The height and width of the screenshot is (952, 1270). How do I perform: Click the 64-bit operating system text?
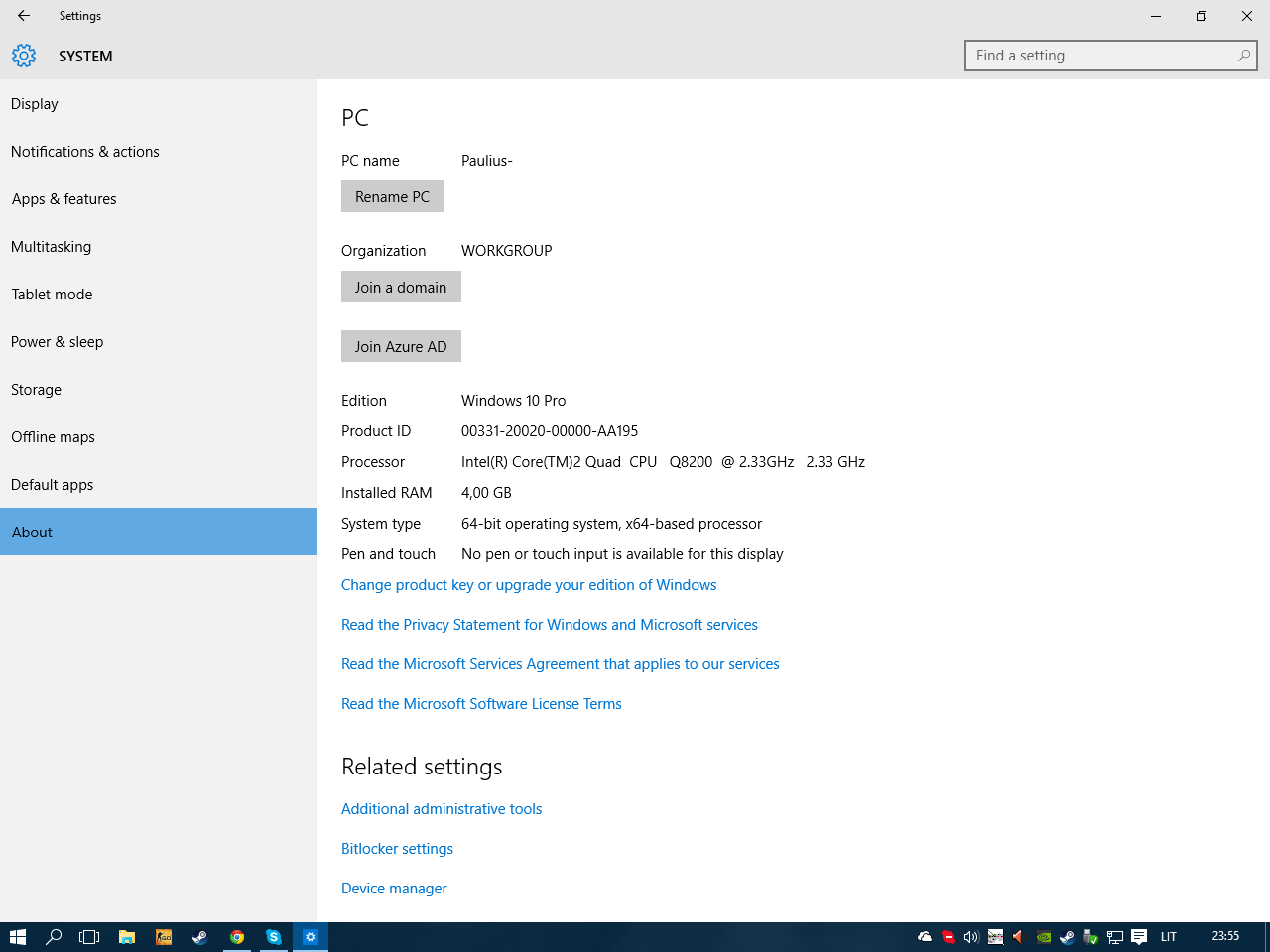[611, 524]
